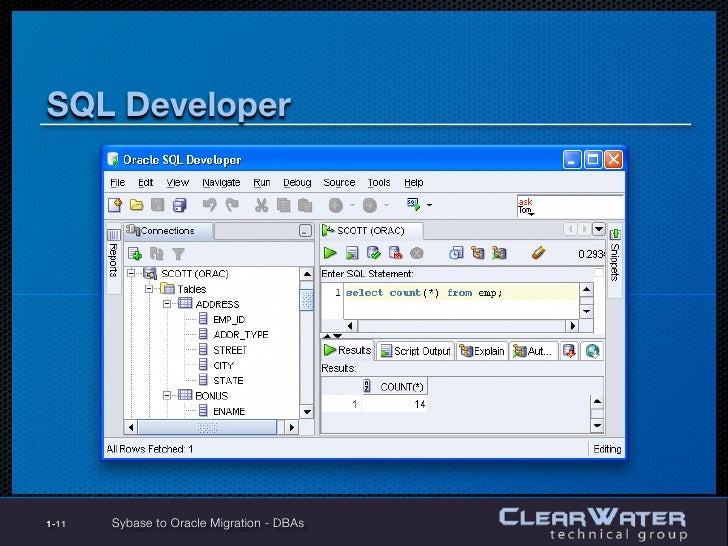The image size is (728, 546).
Task: Click the Execute Explain Plan icon
Action: pyautogui.click(x=478, y=253)
